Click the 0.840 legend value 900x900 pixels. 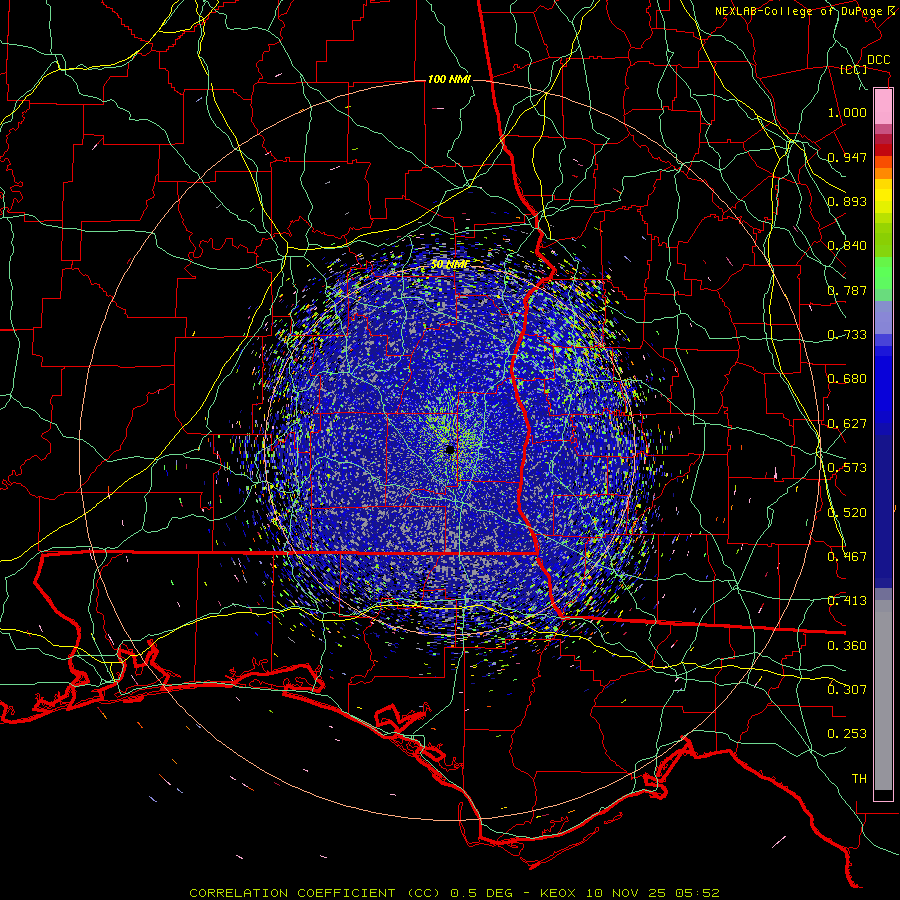[847, 246]
